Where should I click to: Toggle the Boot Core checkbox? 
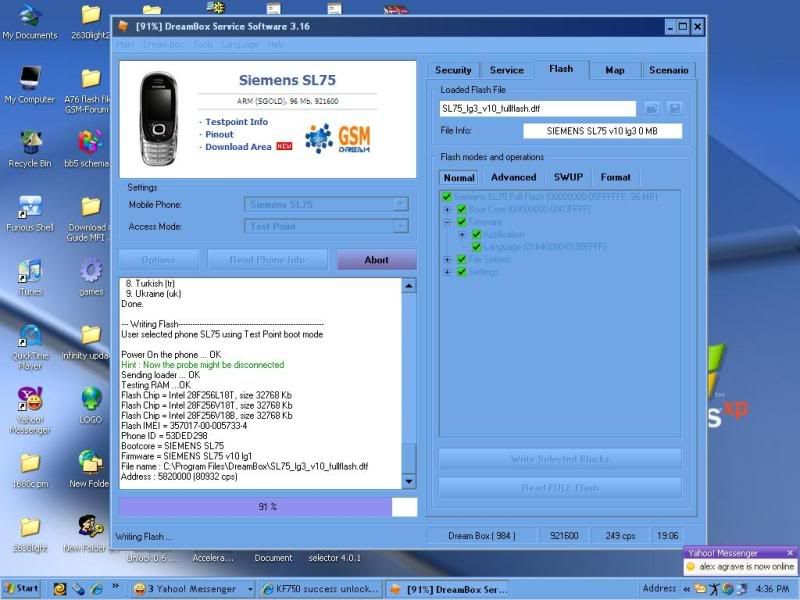[x=462, y=209]
